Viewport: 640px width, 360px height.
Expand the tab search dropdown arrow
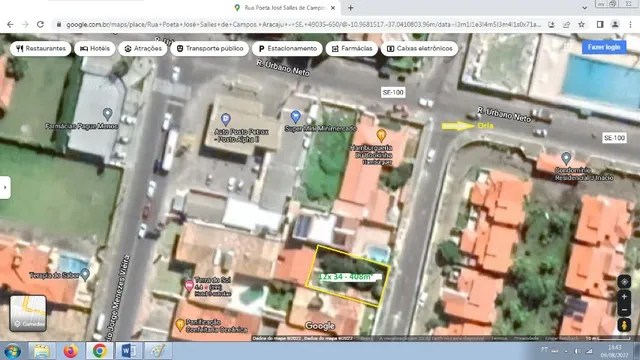tap(584, 8)
